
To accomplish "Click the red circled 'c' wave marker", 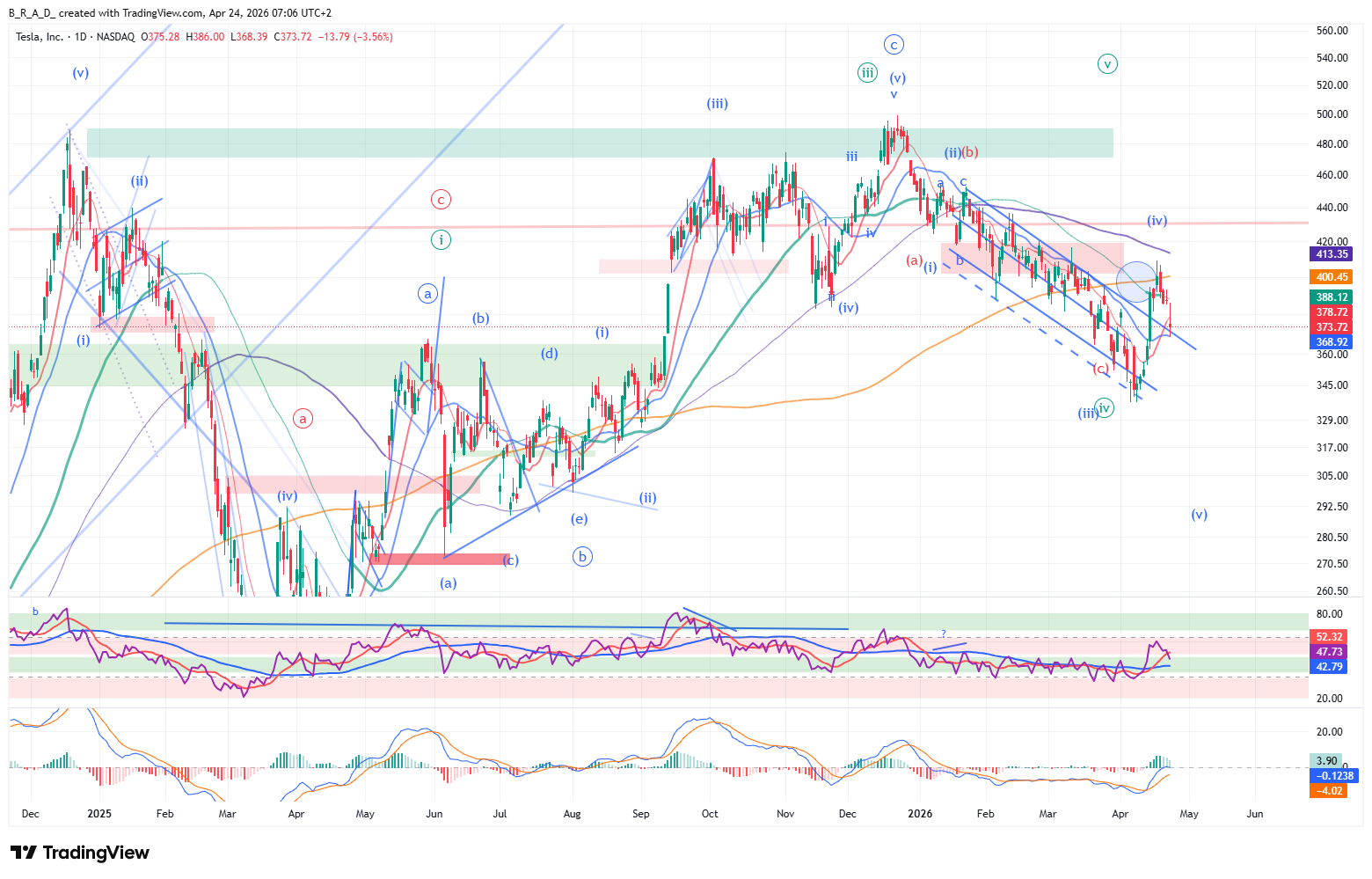I will [x=441, y=200].
